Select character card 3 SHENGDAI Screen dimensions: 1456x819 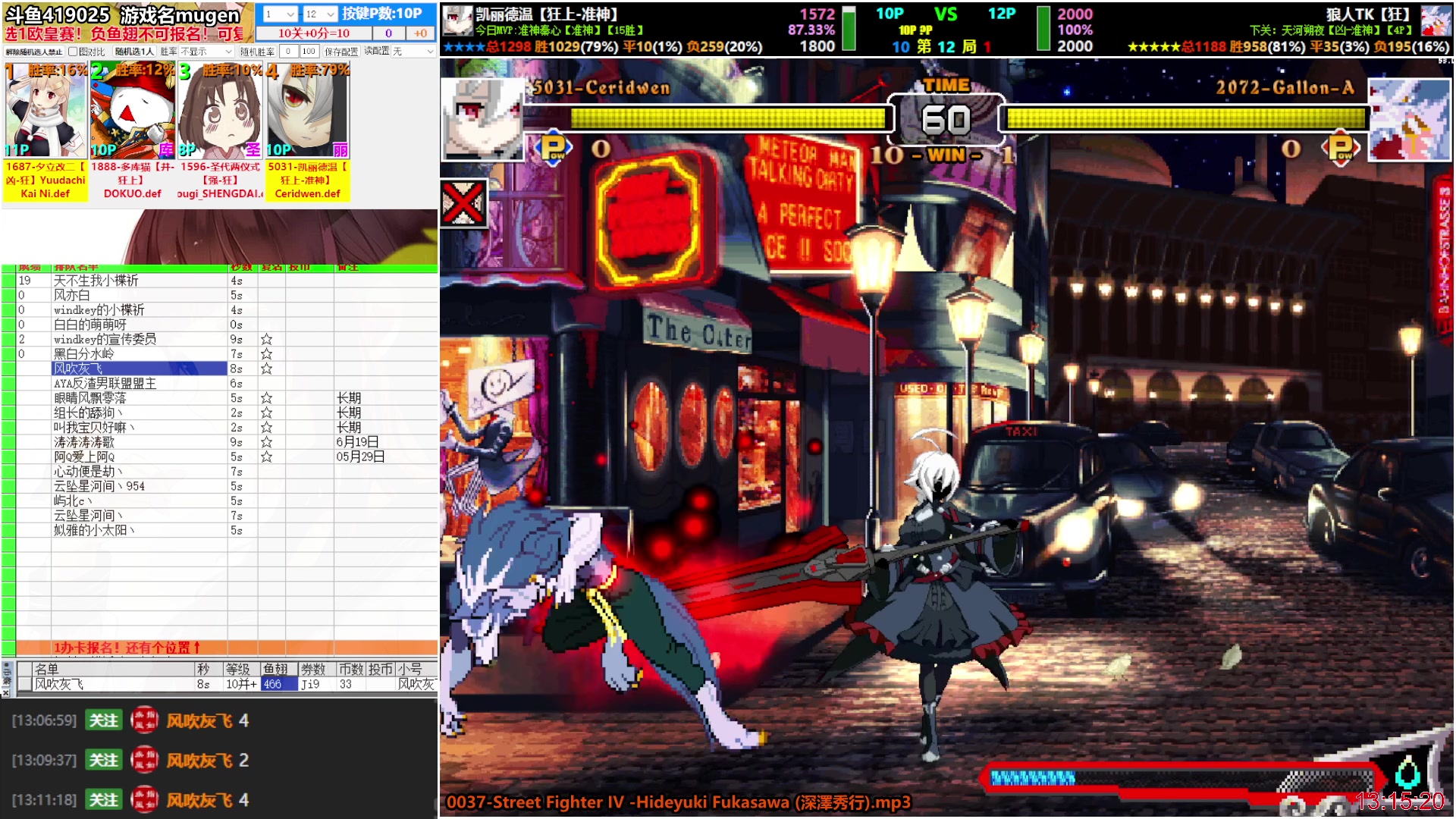220,132
